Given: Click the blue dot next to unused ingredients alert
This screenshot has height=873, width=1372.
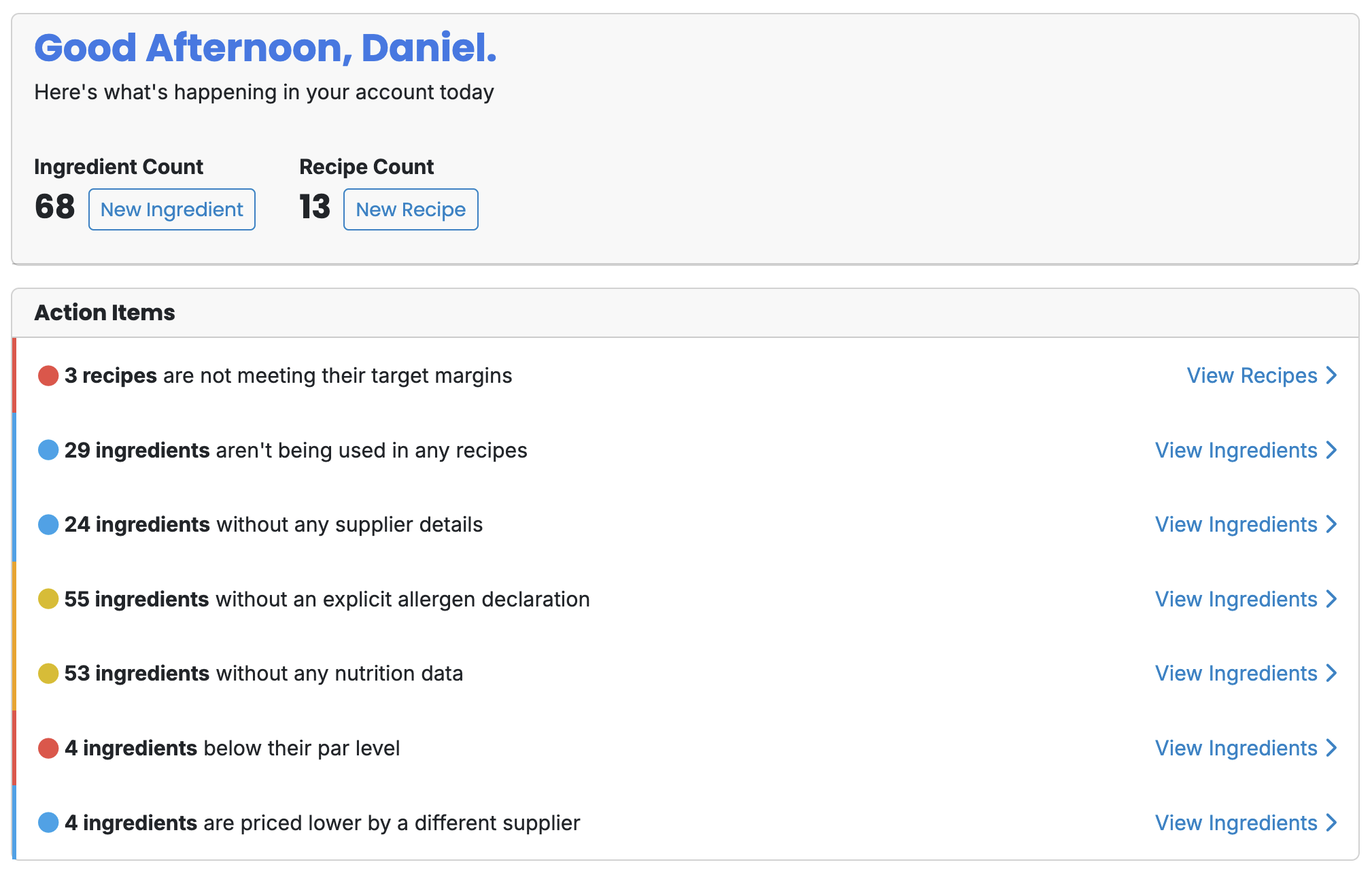Looking at the screenshot, I should [48, 449].
